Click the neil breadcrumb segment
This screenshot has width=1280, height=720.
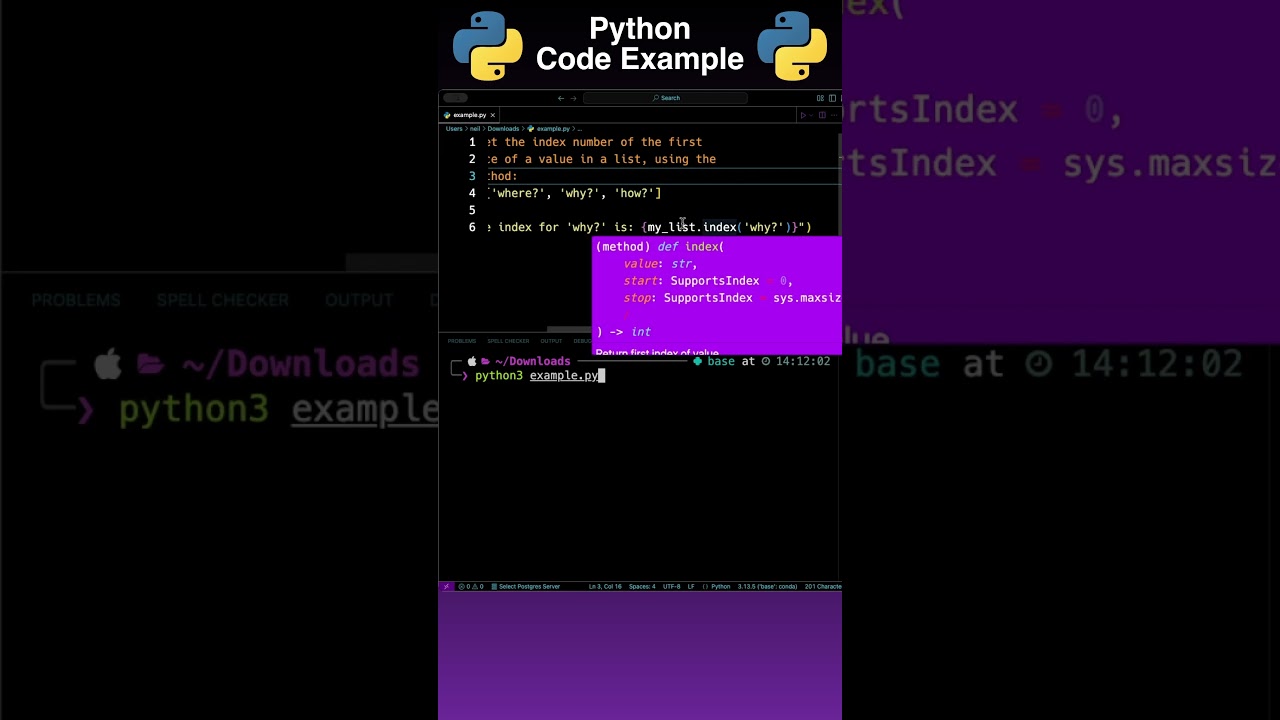(475, 129)
